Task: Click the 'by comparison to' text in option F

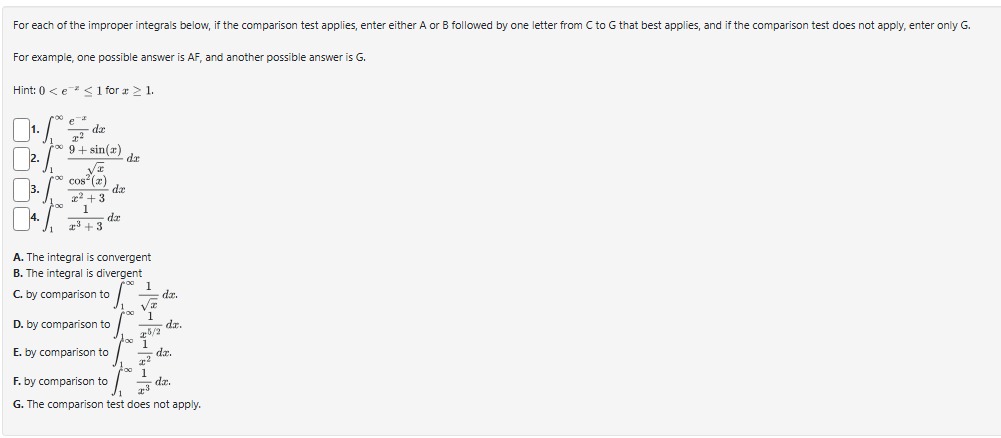Action: click(66, 381)
